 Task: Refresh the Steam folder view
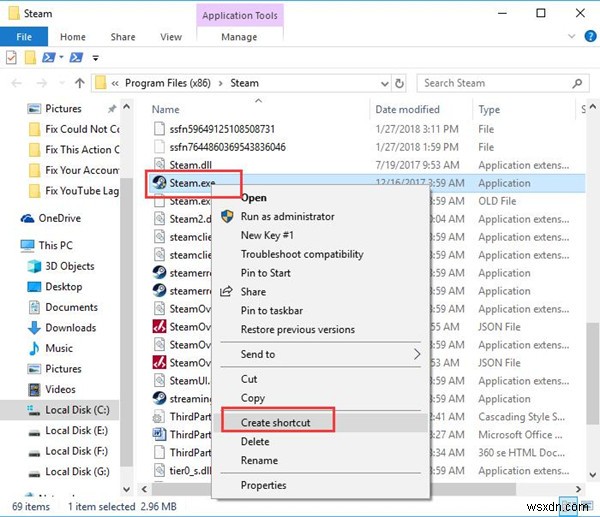click(x=399, y=83)
